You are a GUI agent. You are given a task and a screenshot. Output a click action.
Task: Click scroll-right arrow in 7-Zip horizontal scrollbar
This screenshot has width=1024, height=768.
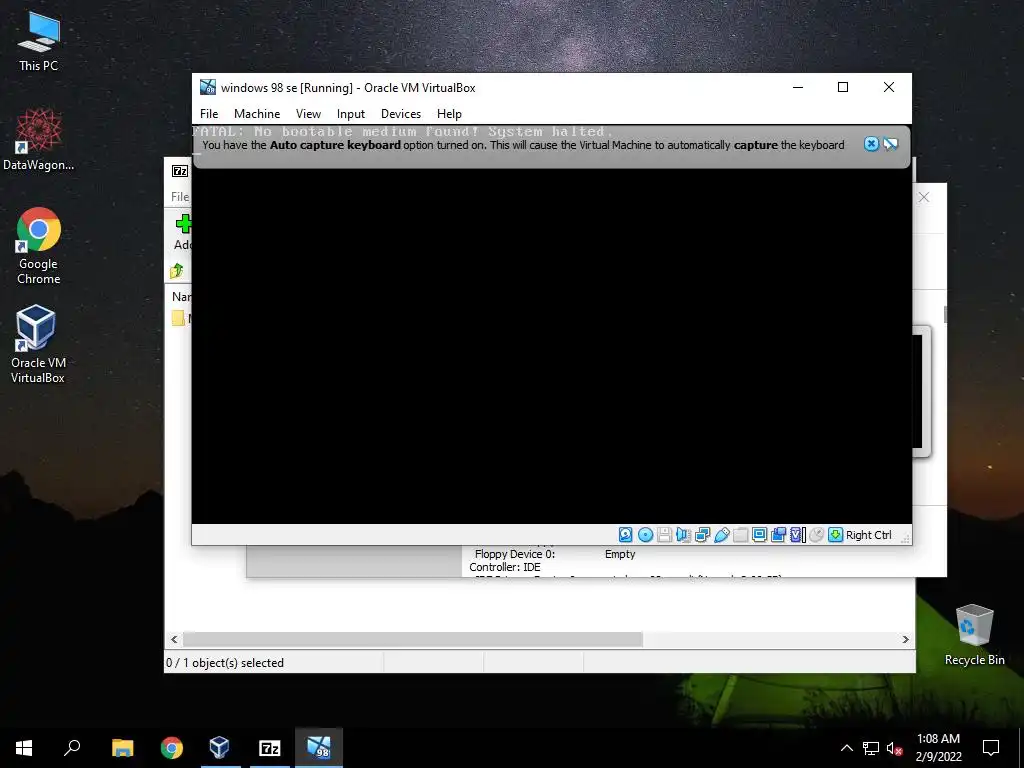pyautogui.click(x=906, y=639)
